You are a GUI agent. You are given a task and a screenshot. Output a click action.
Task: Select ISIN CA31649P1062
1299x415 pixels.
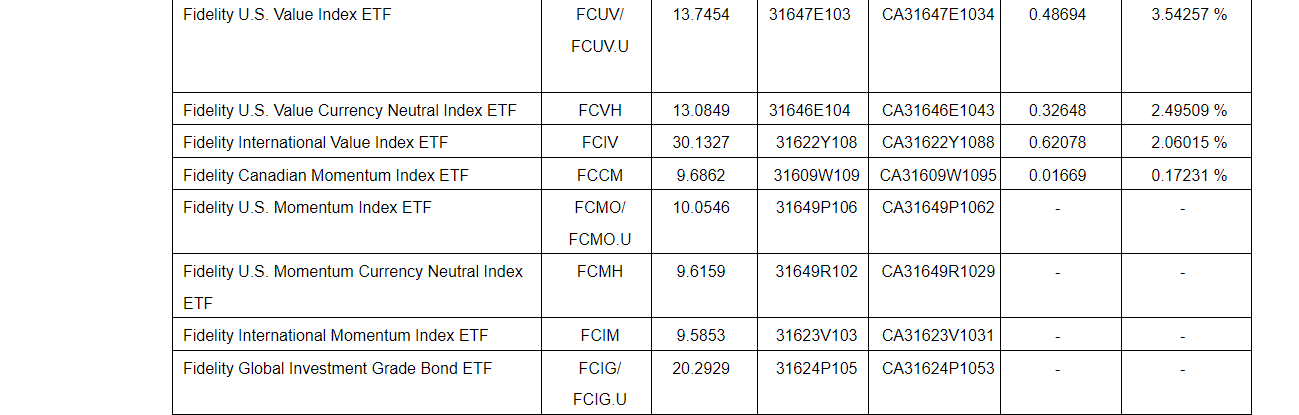[938, 208]
